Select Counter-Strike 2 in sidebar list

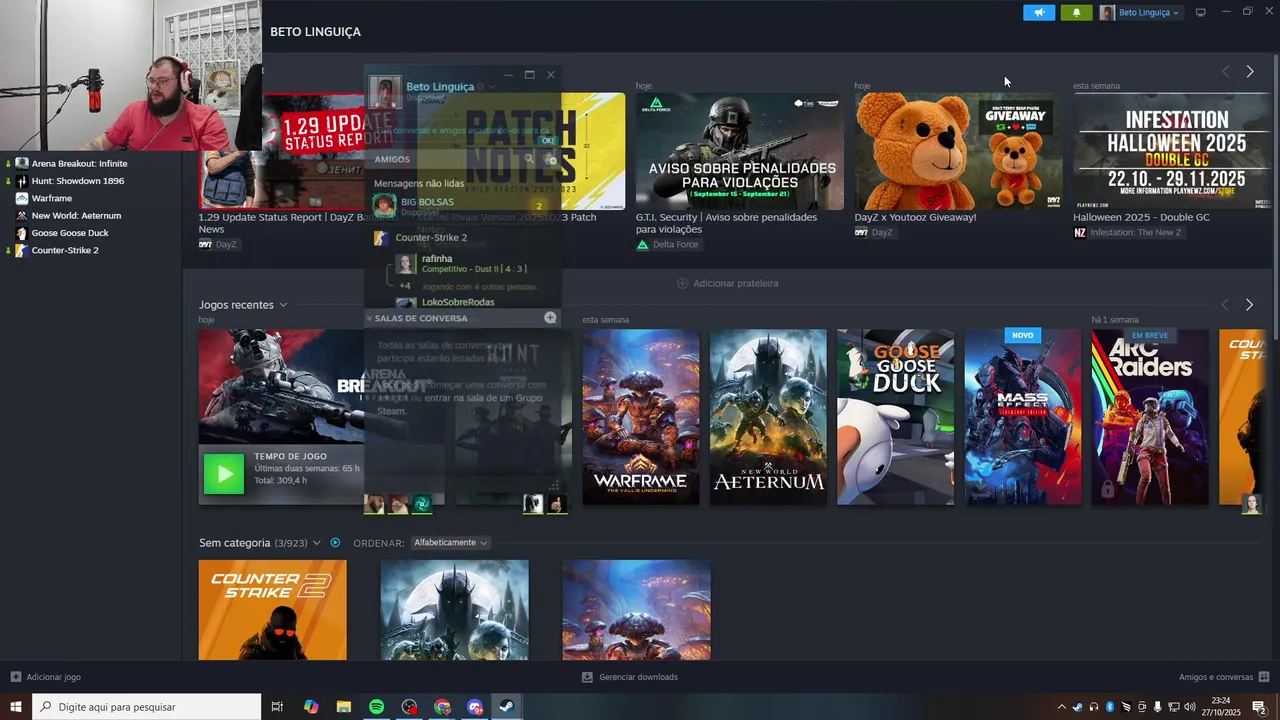[65, 250]
